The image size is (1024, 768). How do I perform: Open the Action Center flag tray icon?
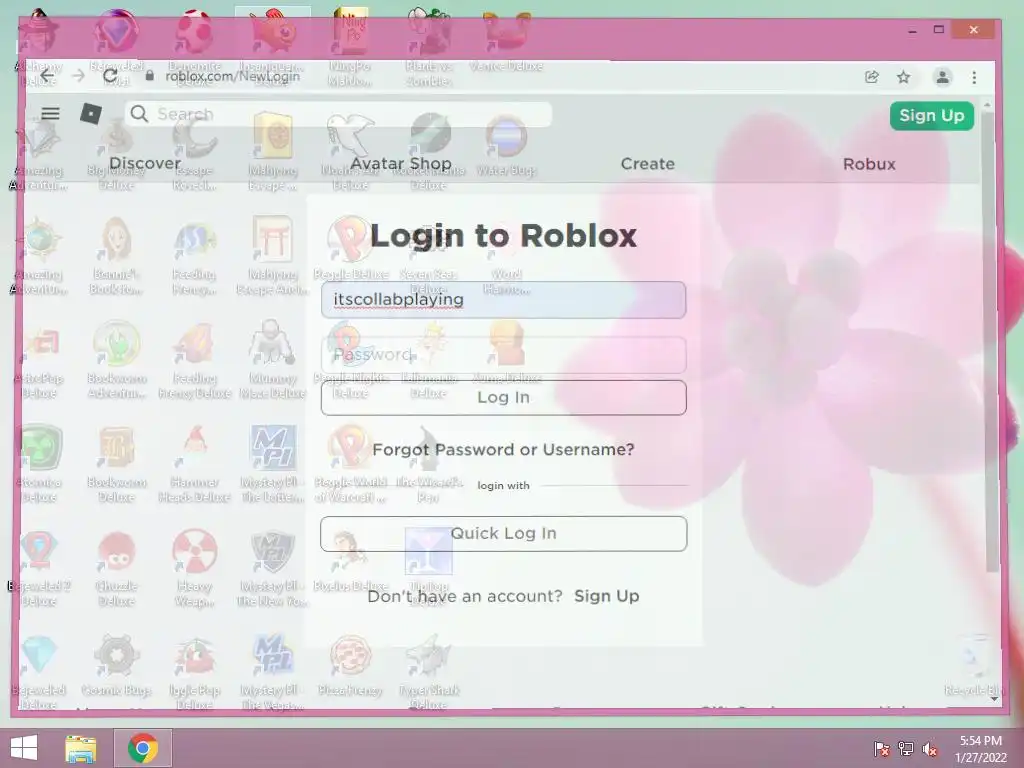pos(881,749)
